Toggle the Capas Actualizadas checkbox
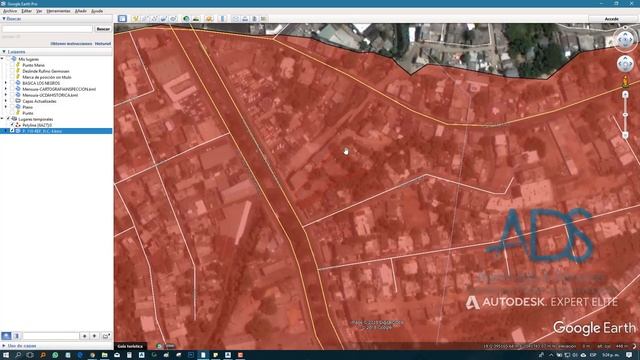640x360 pixels. [x=12, y=101]
